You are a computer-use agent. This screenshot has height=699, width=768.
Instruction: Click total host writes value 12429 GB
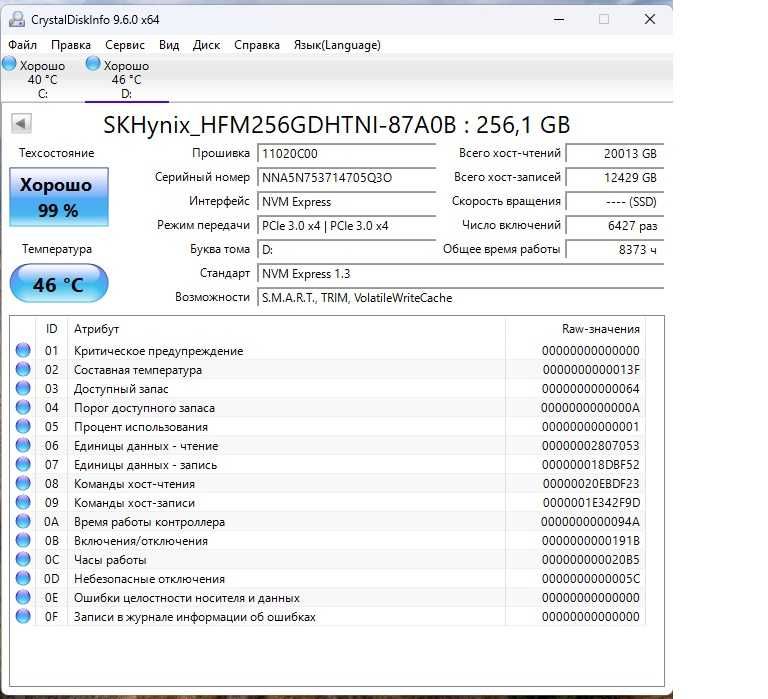click(x=615, y=177)
